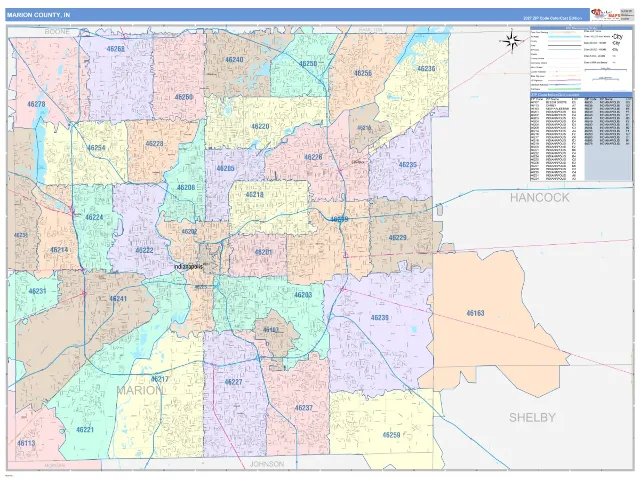640x480 pixels.
Task: Select ZIP code label 46219
Action: (x=339, y=220)
